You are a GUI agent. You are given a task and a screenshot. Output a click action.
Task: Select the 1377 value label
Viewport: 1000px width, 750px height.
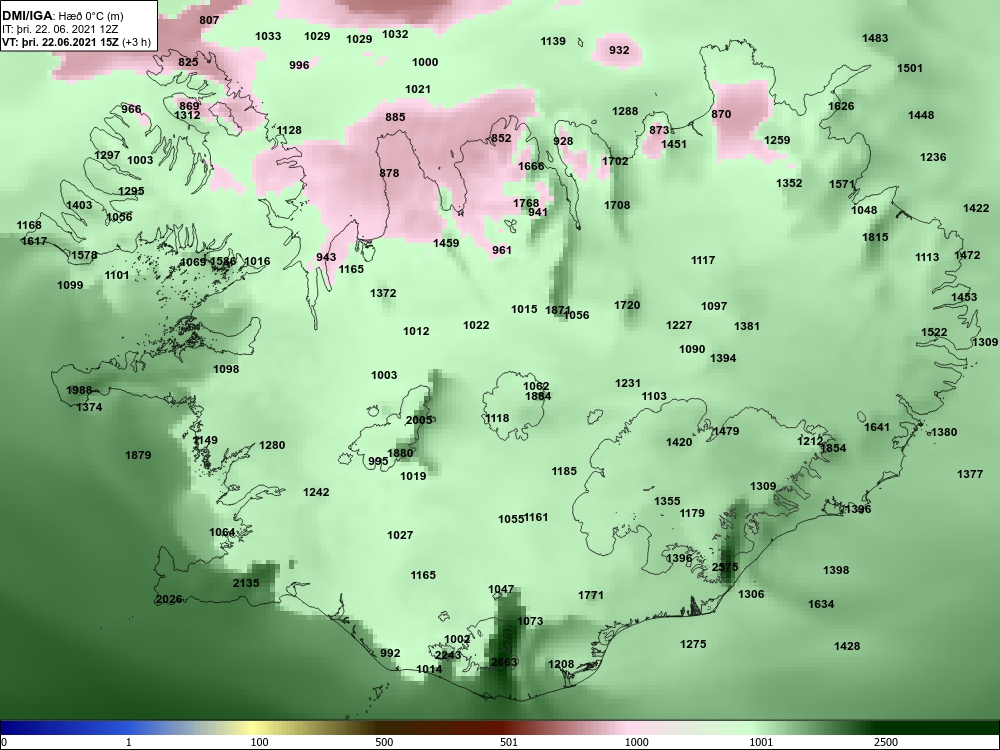tap(970, 474)
